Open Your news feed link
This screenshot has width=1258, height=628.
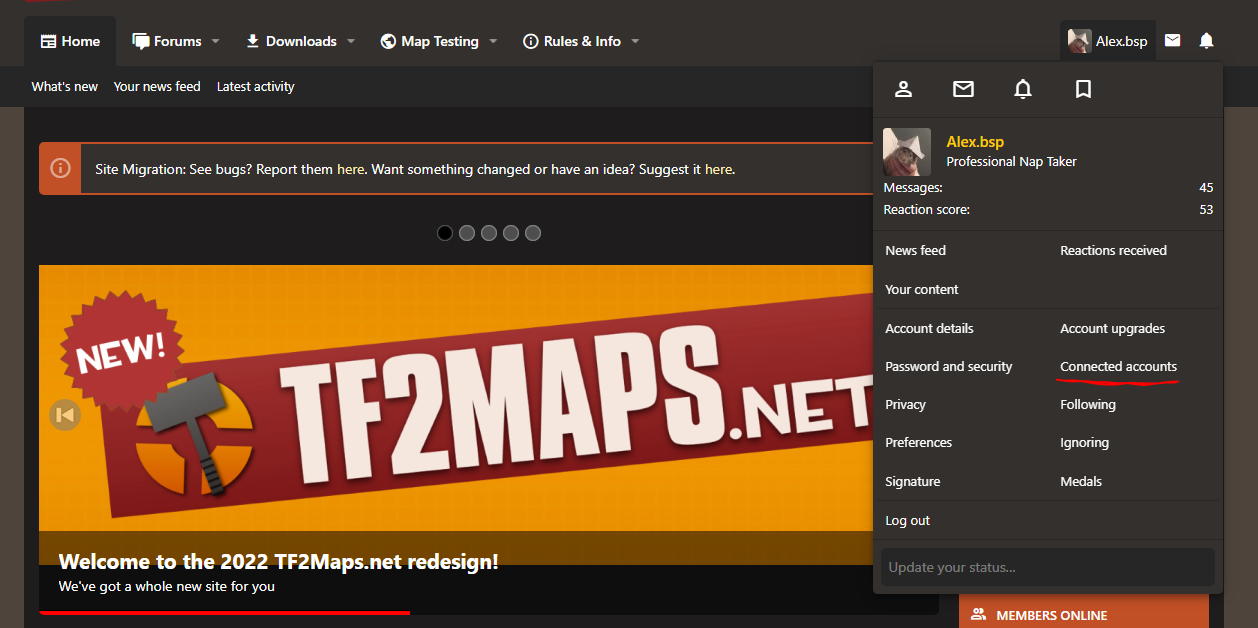157,87
